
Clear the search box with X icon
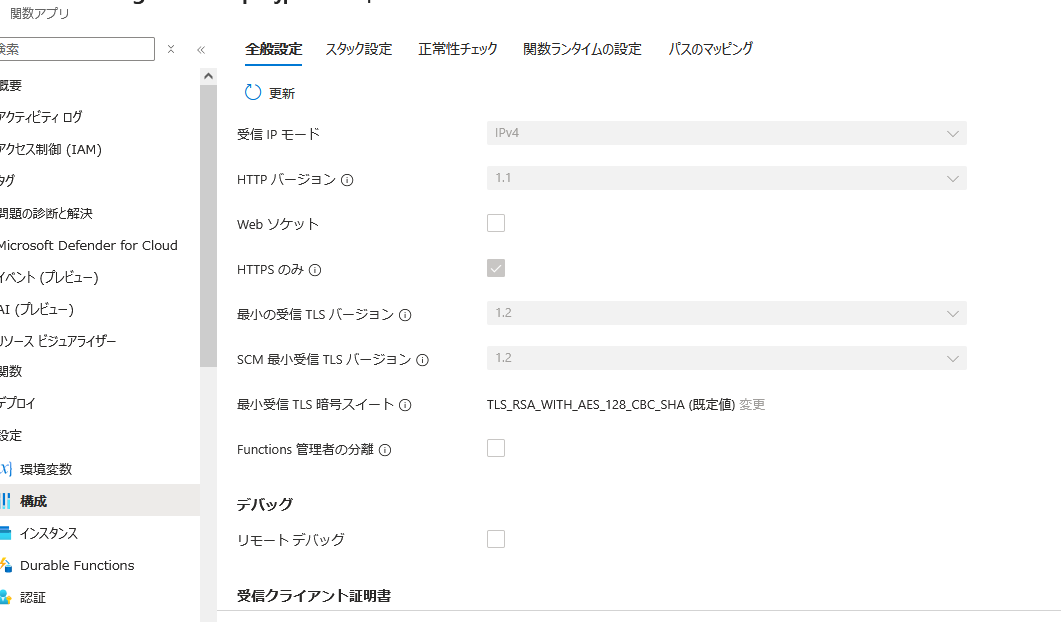pyautogui.click(x=171, y=49)
